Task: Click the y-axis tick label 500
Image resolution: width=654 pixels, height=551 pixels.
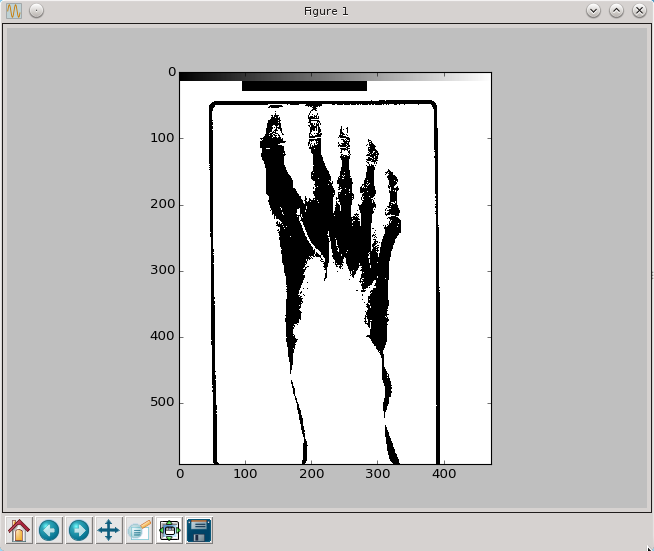Action: click(x=163, y=403)
